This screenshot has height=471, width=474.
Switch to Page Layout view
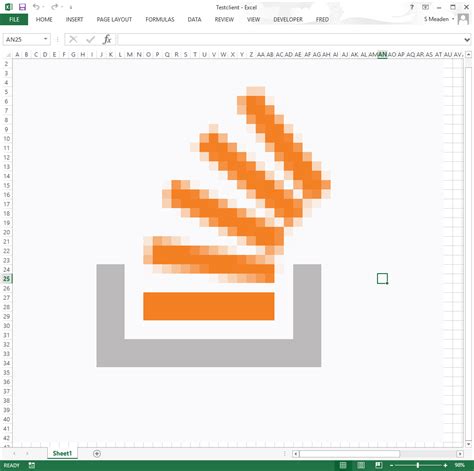361,465
